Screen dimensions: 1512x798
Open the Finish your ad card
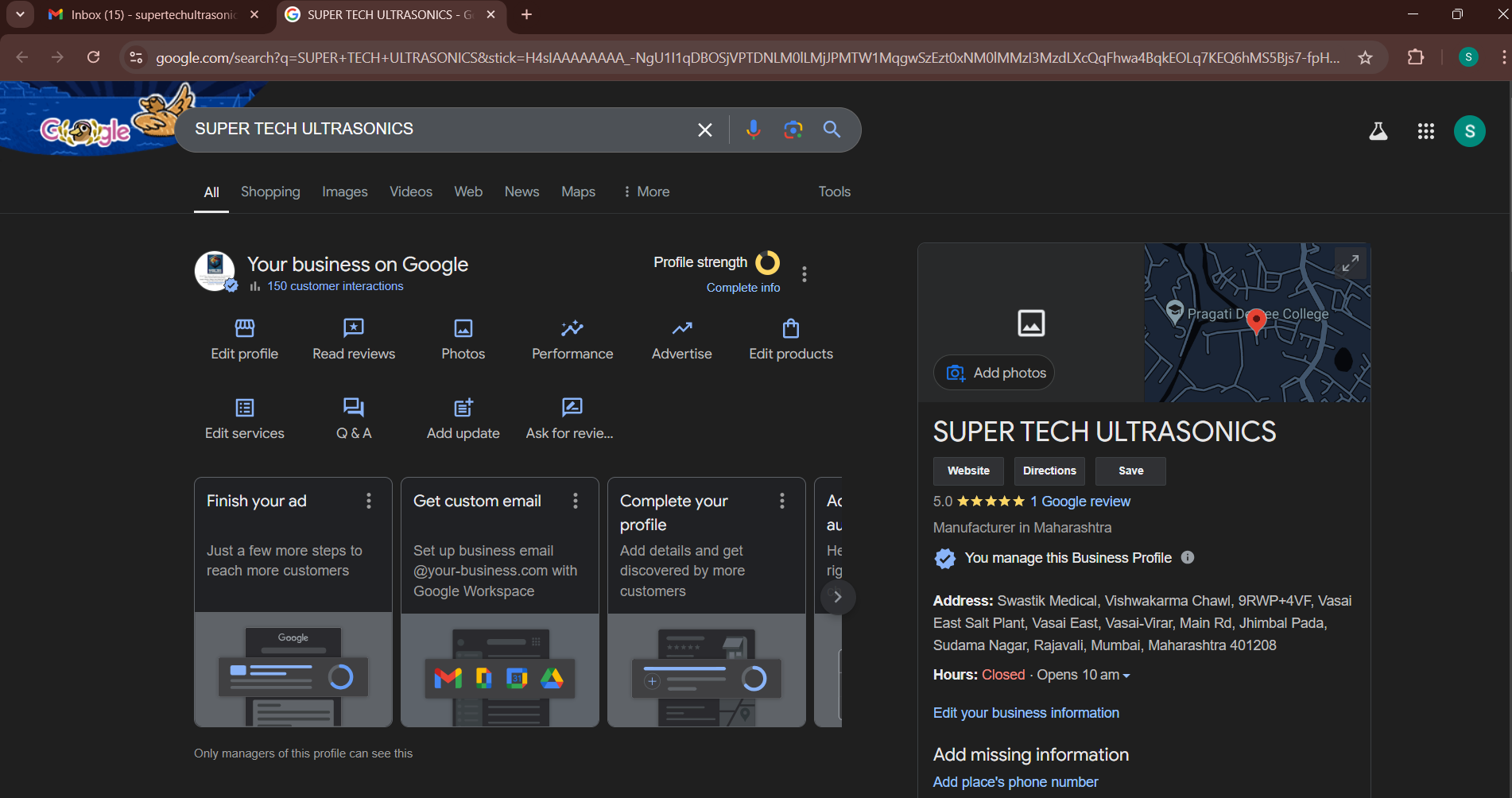pos(293,602)
